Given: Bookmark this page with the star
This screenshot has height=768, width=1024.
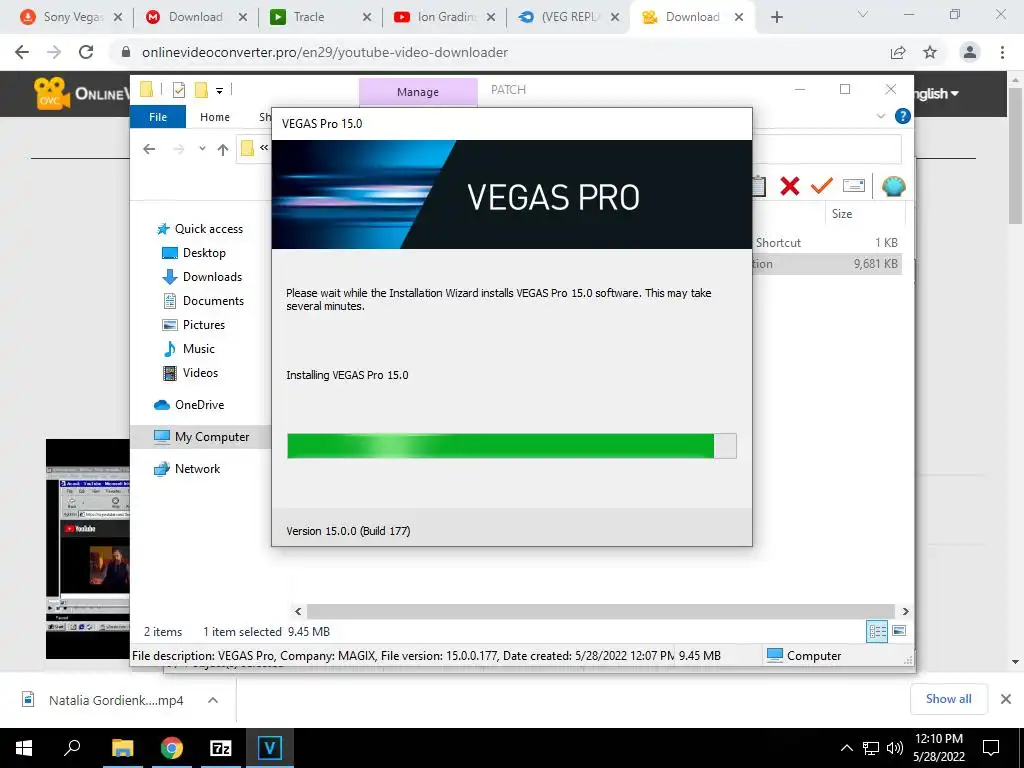Looking at the screenshot, I should pos(930,52).
